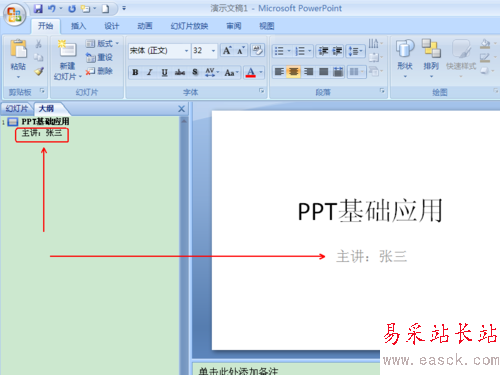Open the 快速样式 quick styles gallery
The width and height of the screenshot is (500, 375).
coord(461,58)
